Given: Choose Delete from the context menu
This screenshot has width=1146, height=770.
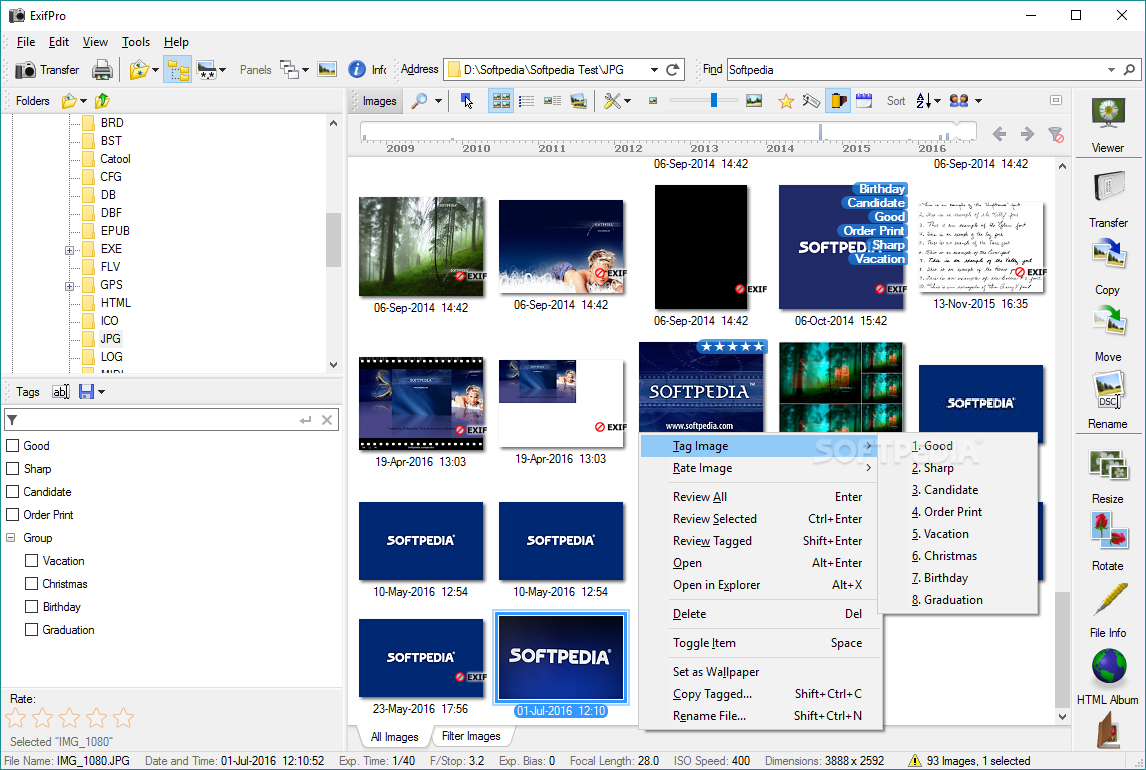Looking at the screenshot, I should tap(760, 614).
